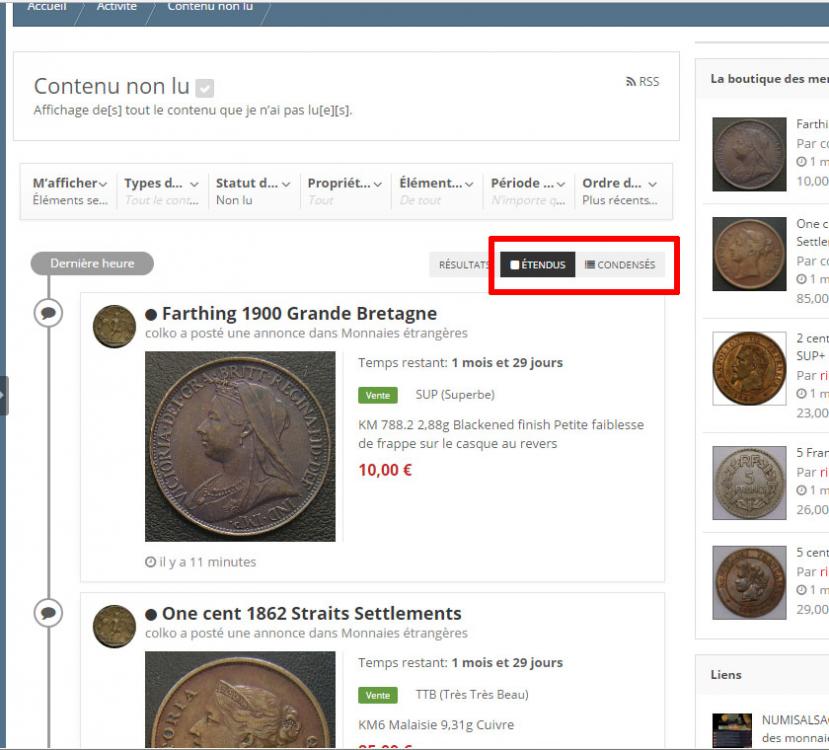
Task: Open sidebar 2 centimes Napoleon coin thumbnail
Action: pyautogui.click(x=749, y=368)
